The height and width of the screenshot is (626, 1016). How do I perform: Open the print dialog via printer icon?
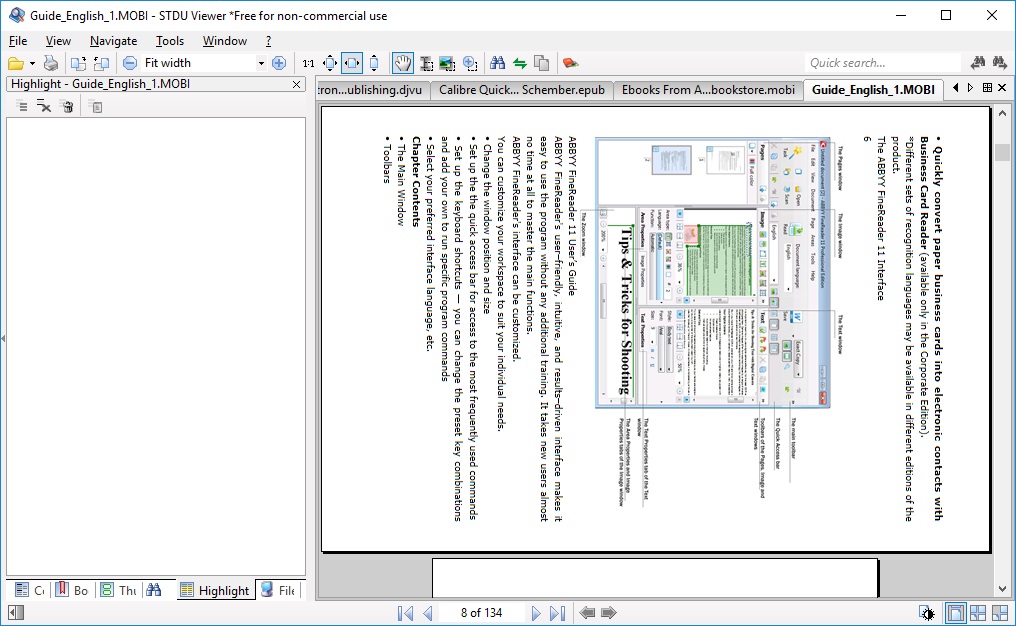(50, 62)
